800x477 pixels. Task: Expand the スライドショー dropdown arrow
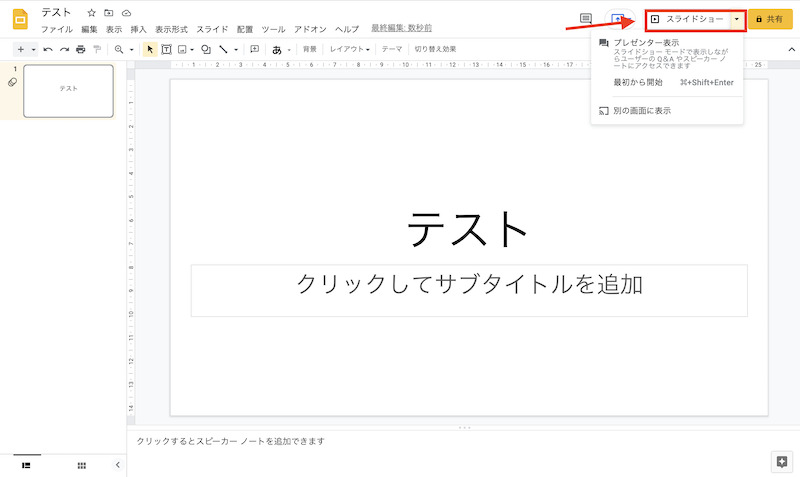click(x=737, y=19)
